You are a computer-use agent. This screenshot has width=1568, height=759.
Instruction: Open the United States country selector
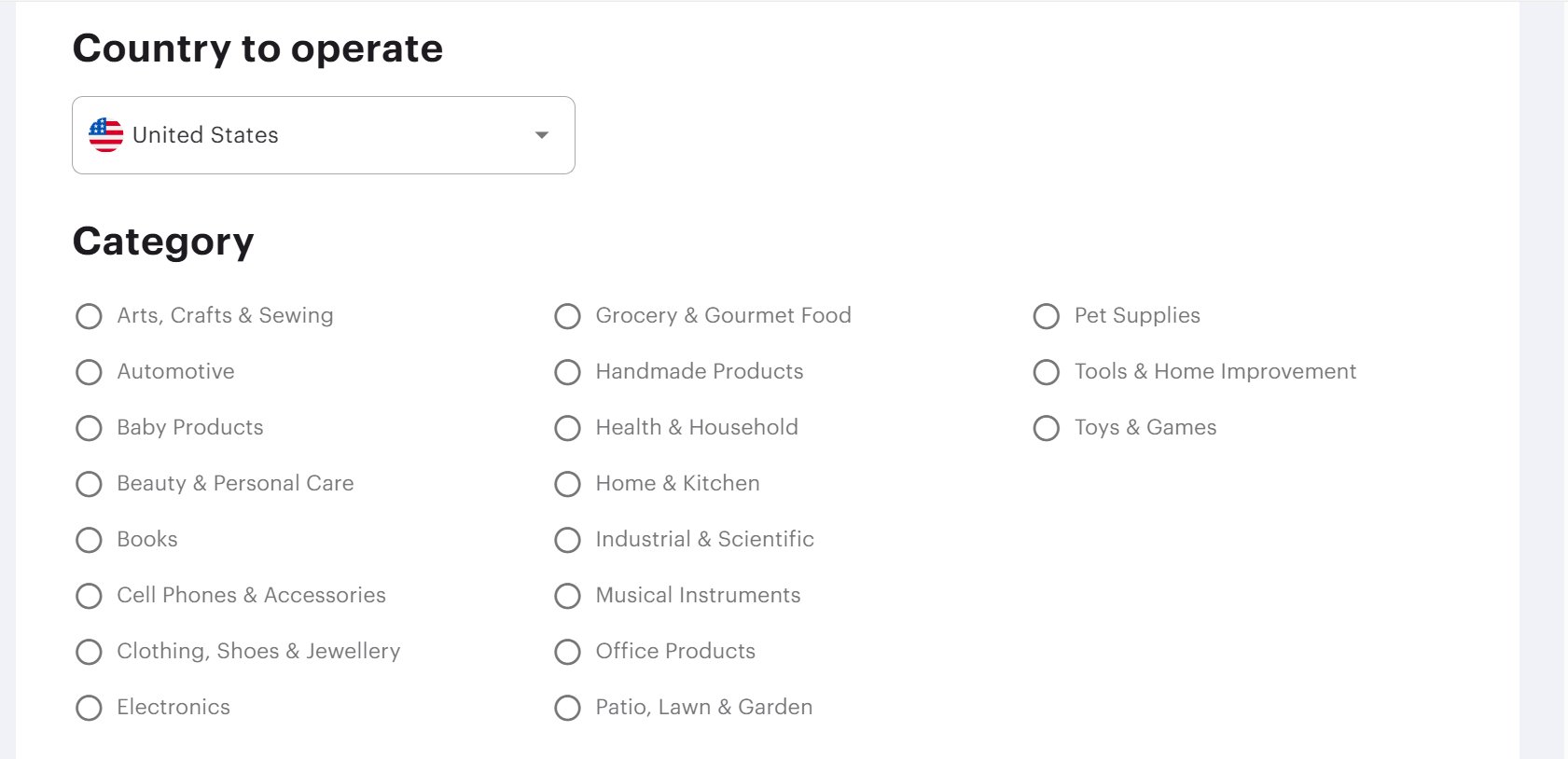pyautogui.click(x=323, y=135)
